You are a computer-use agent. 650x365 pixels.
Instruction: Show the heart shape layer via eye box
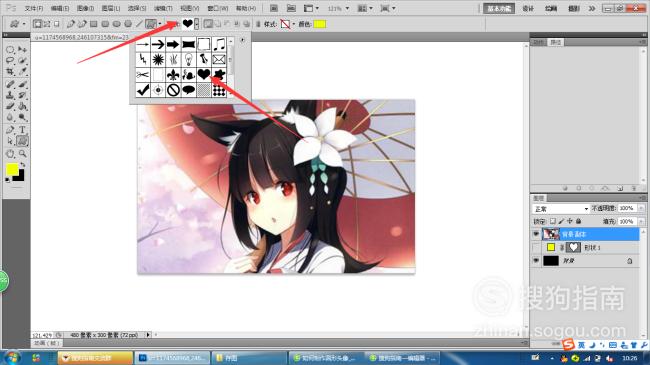[x=536, y=248]
